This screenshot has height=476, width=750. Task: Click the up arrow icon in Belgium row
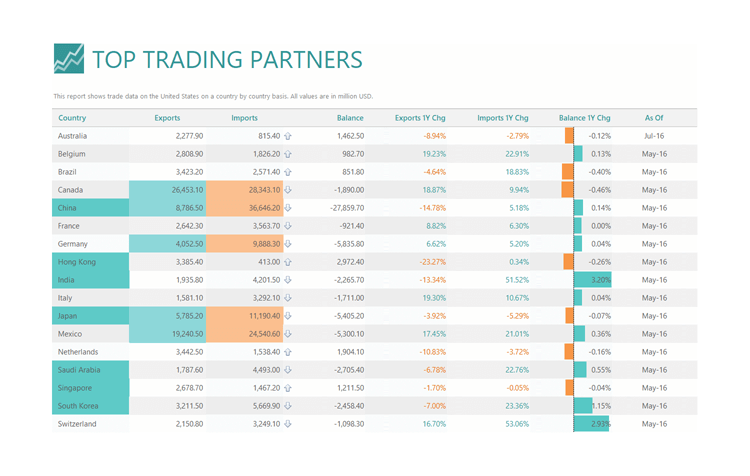tap(287, 154)
